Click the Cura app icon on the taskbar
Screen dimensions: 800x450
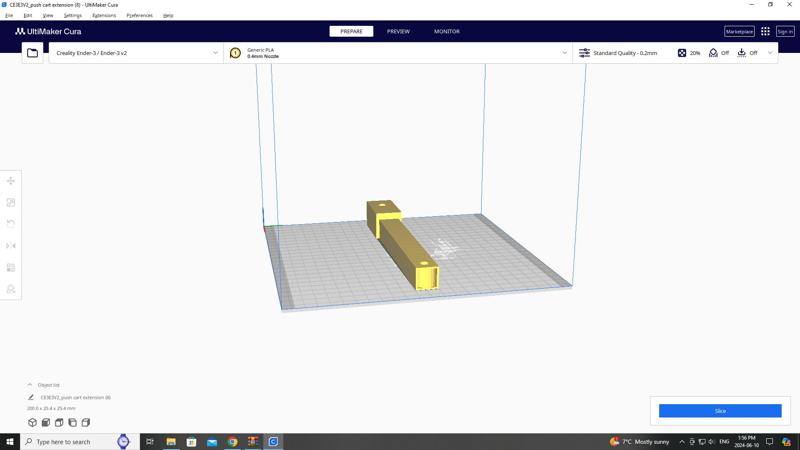(273, 442)
